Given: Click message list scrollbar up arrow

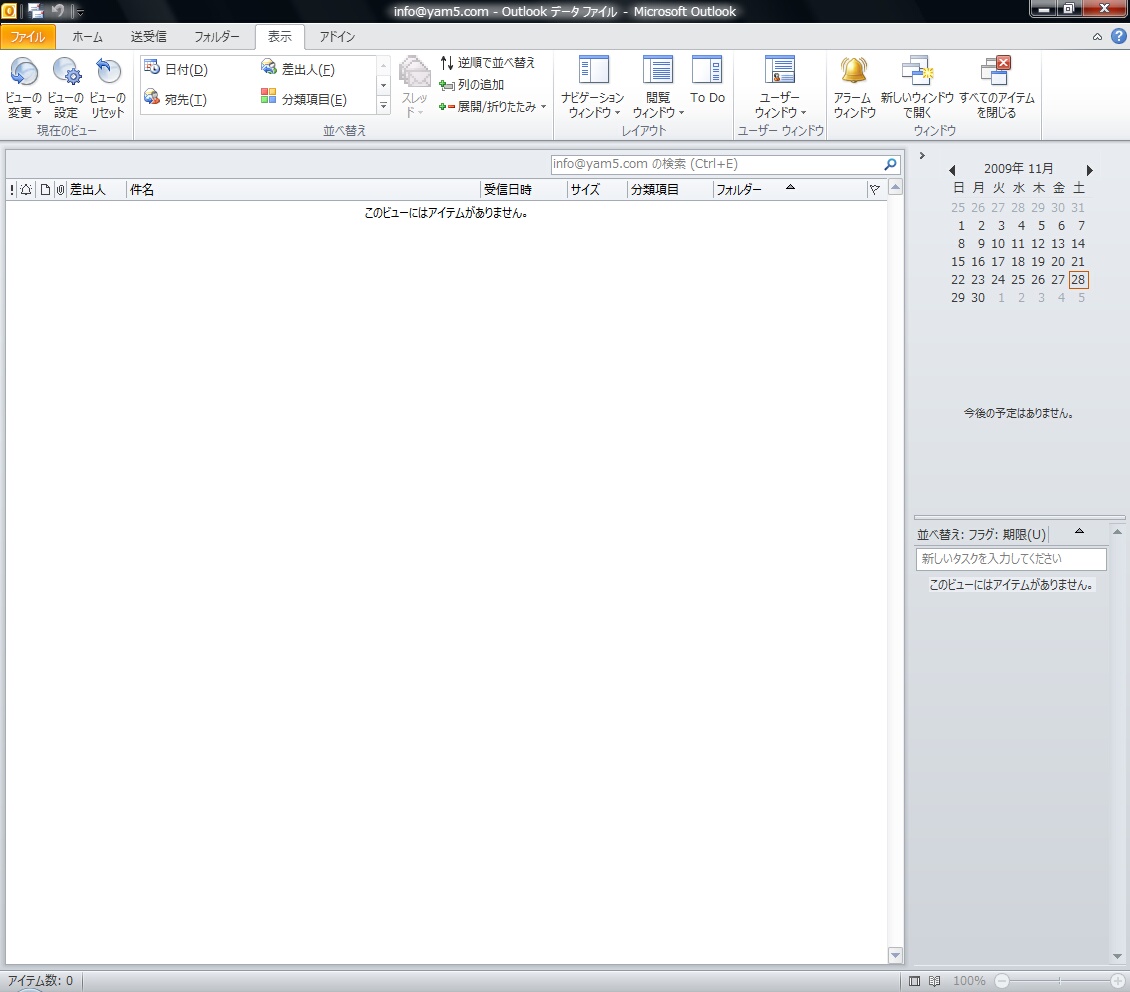Looking at the screenshot, I should [x=895, y=187].
